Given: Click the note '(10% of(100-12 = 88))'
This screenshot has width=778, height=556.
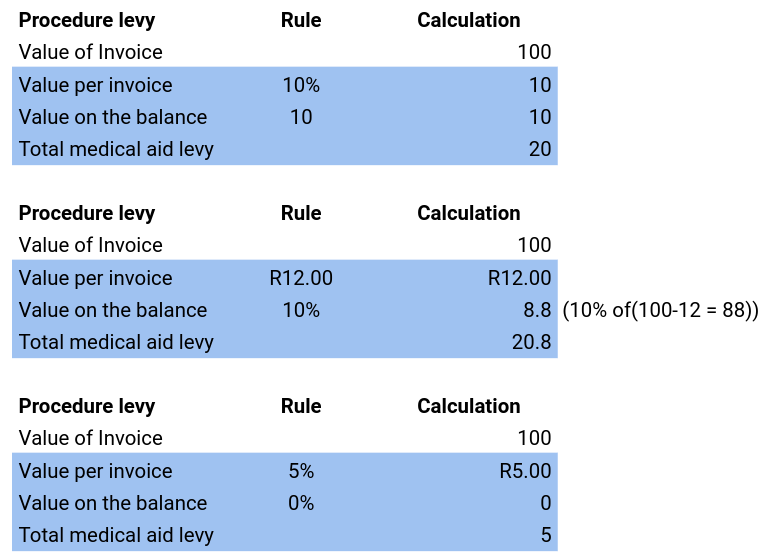Looking at the screenshot, I should 660,310.
